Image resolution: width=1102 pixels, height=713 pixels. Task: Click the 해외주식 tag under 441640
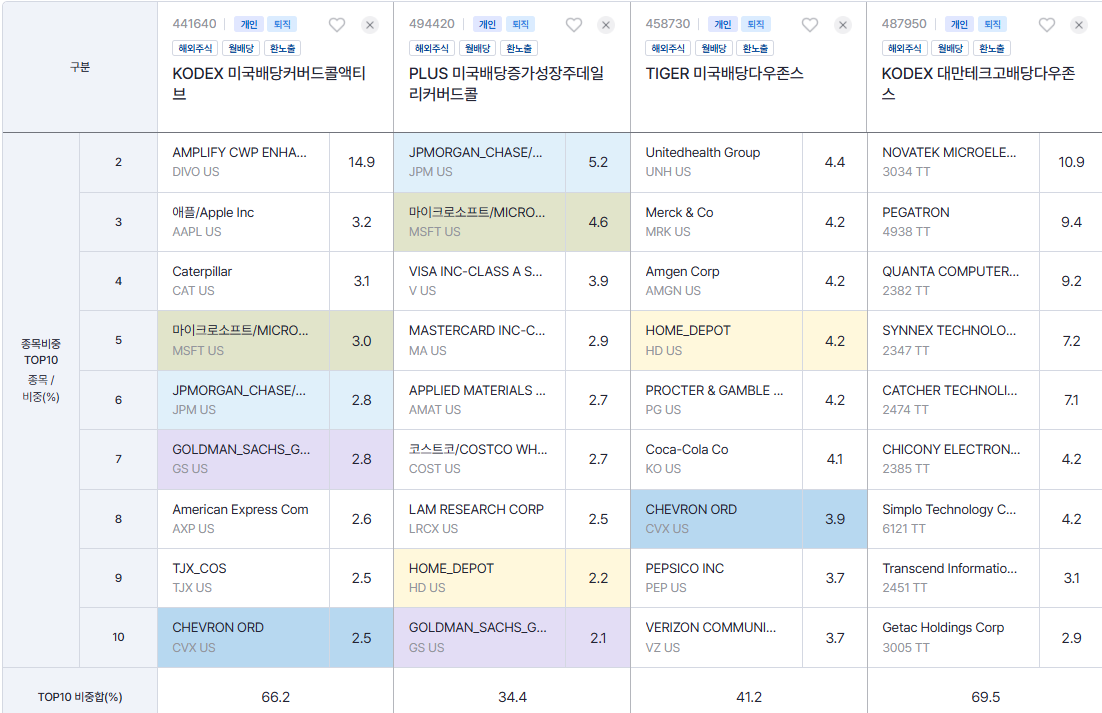(x=195, y=48)
